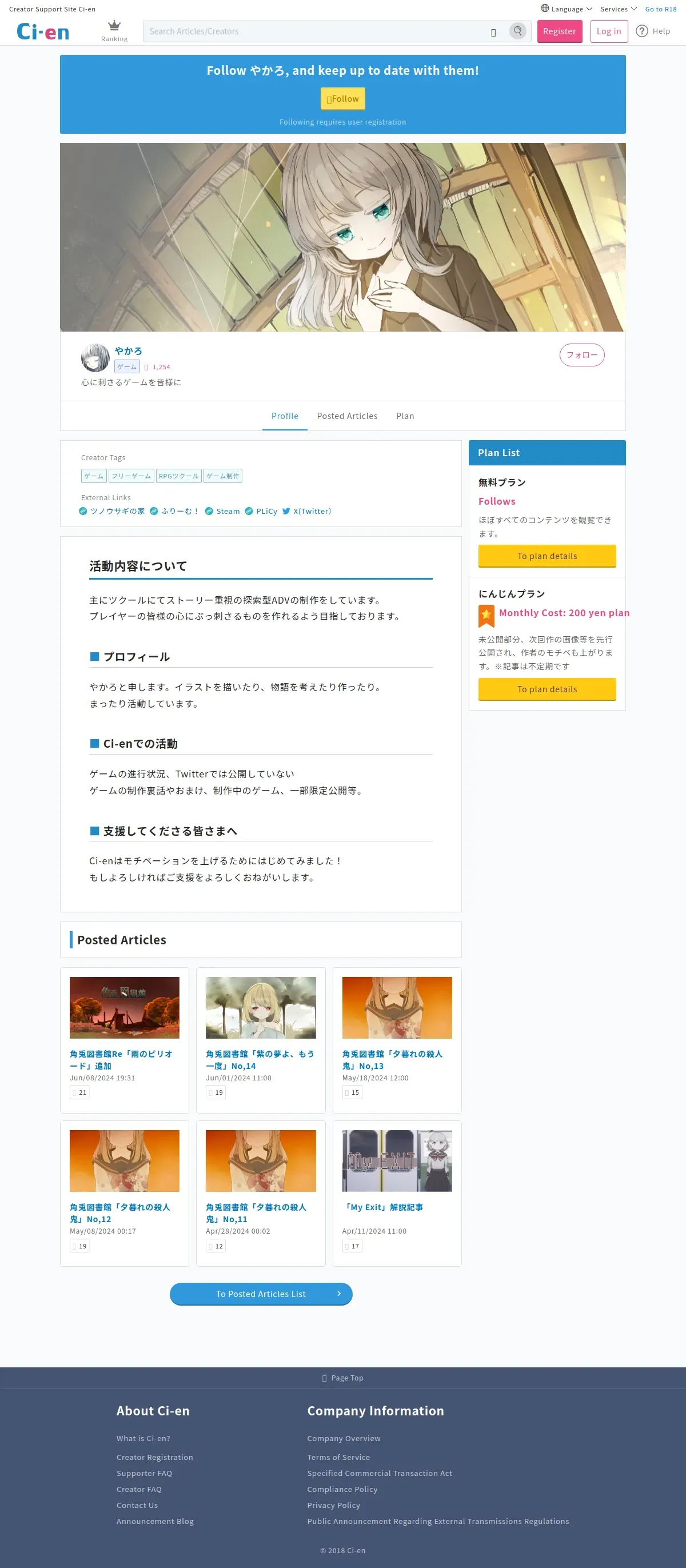Expand the Services dropdown

619,9
